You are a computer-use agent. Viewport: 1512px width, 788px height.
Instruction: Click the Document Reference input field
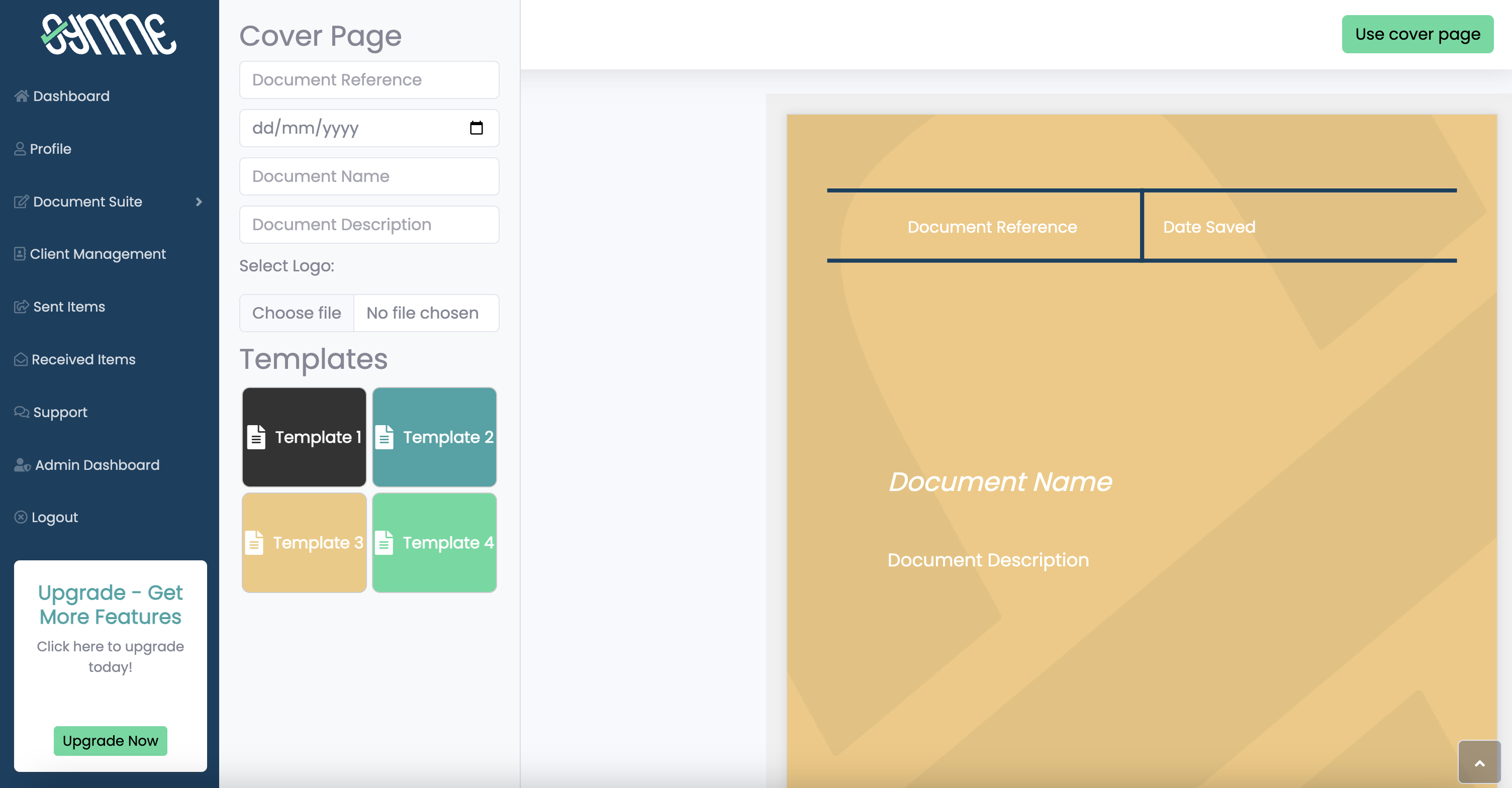pyautogui.click(x=369, y=79)
